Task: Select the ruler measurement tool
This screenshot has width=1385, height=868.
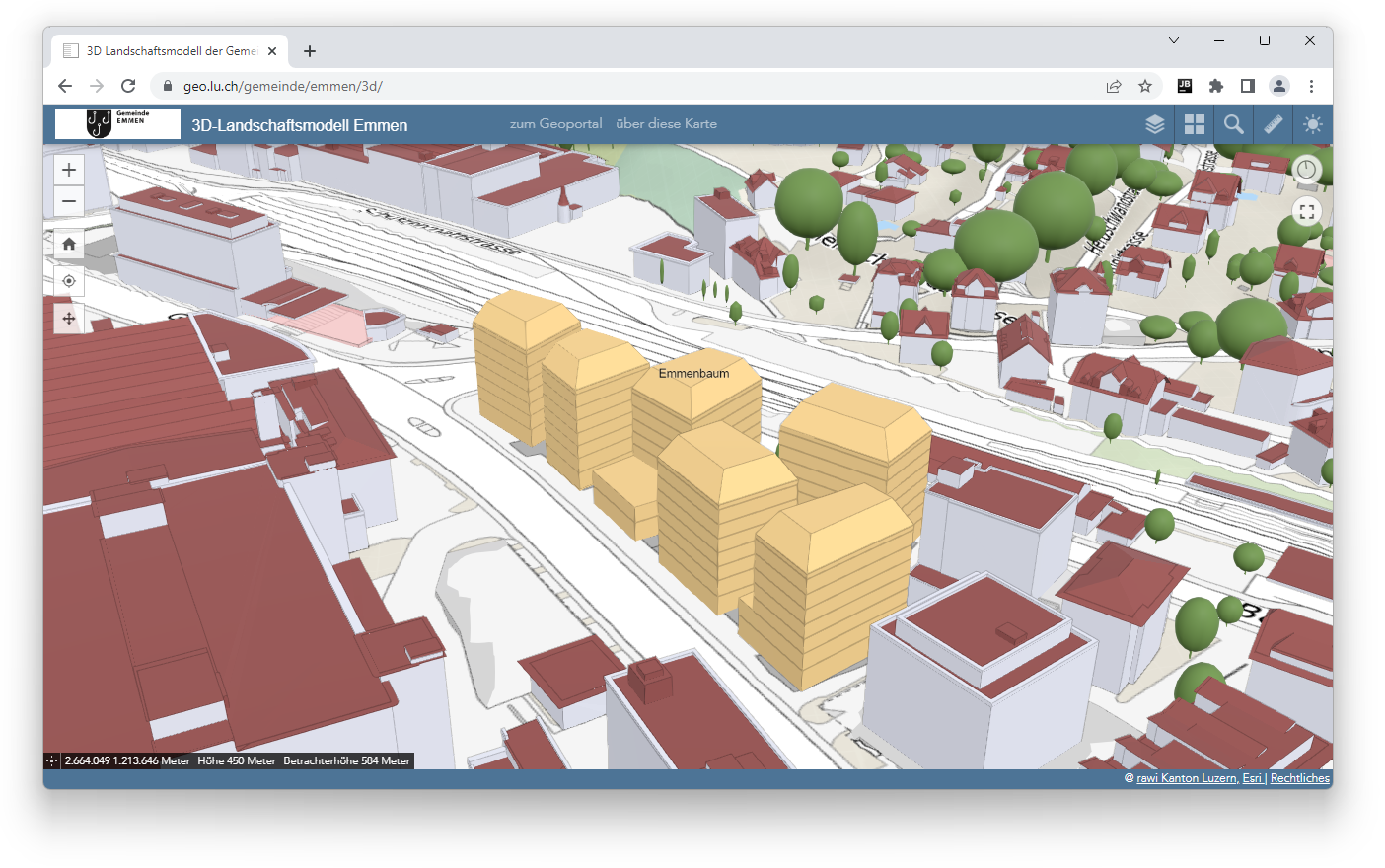Action: point(1273,124)
